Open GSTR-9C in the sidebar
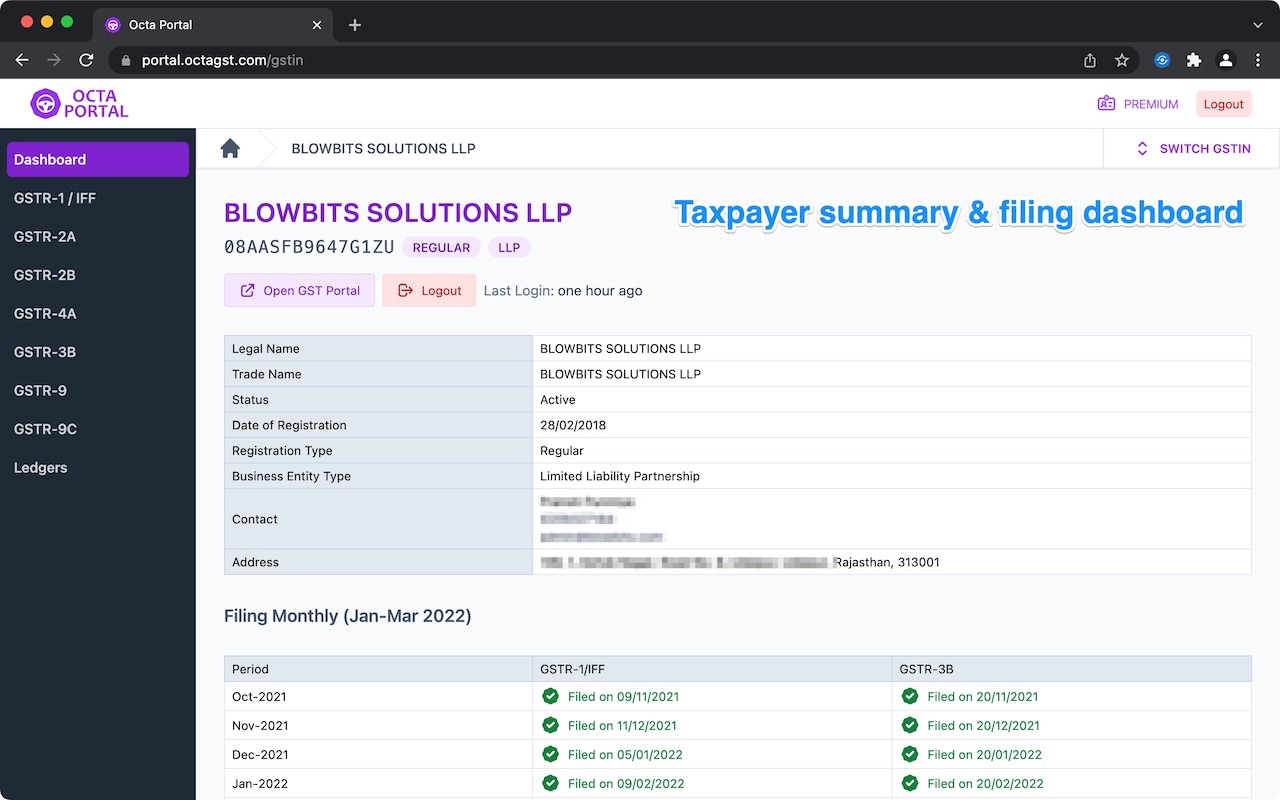The image size is (1280, 800). [x=45, y=429]
